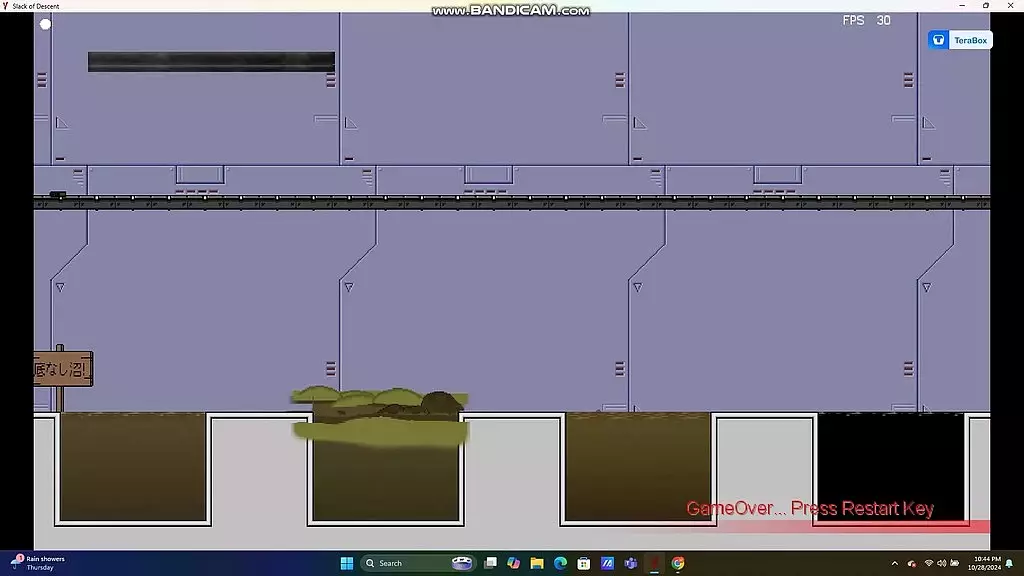
Task: Open the Windows Start menu
Action: pyautogui.click(x=346, y=563)
